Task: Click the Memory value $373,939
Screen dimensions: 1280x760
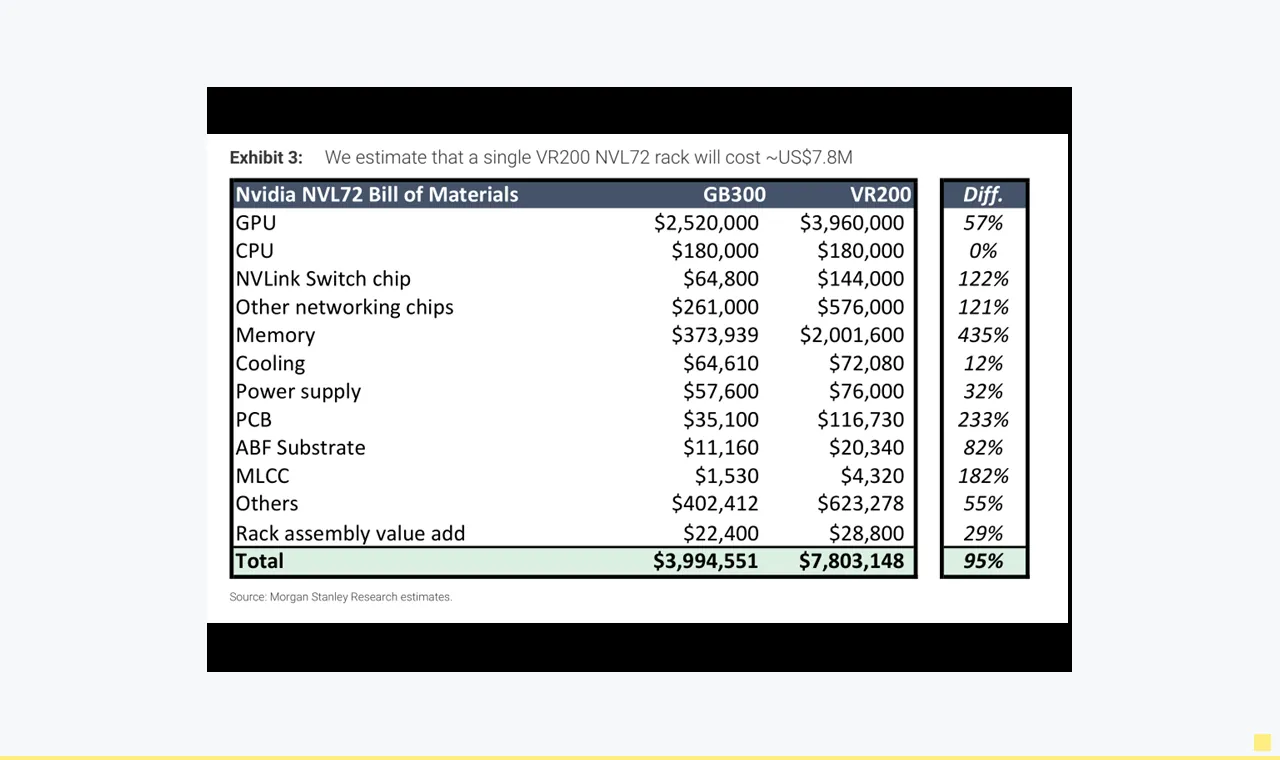Action: 715,335
